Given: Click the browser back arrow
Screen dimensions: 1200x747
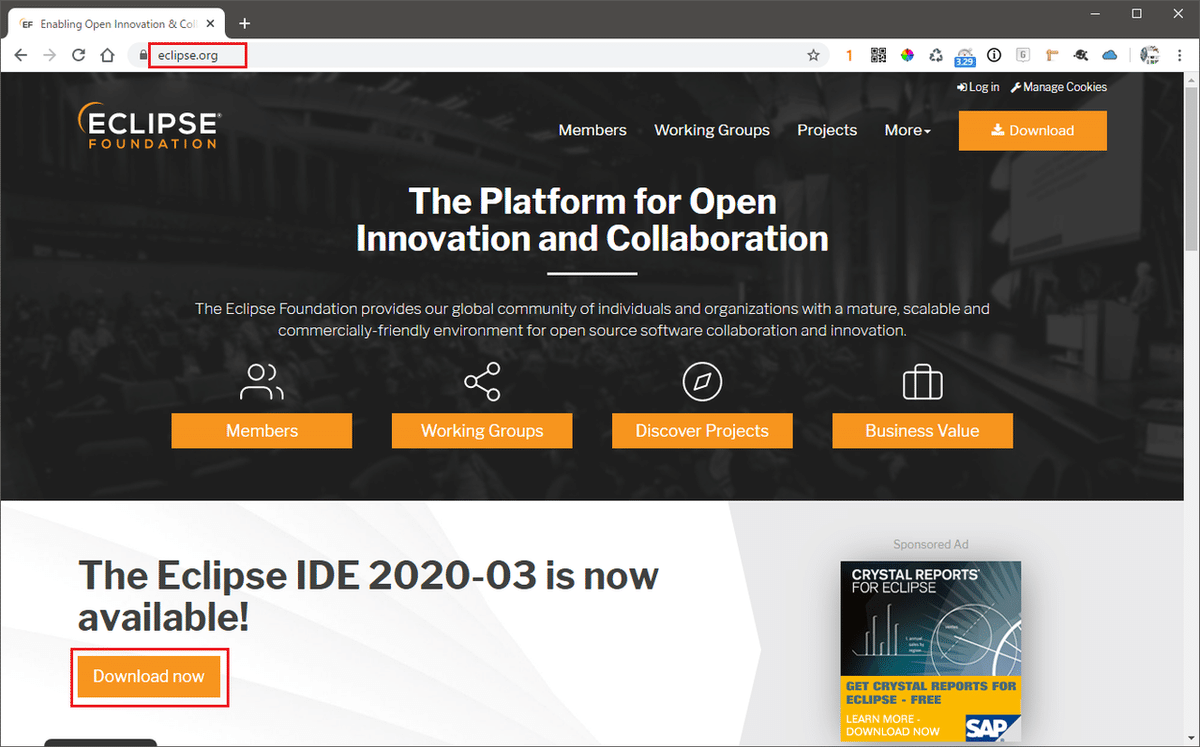Looking at the screenshot, I should click(21, 55).
